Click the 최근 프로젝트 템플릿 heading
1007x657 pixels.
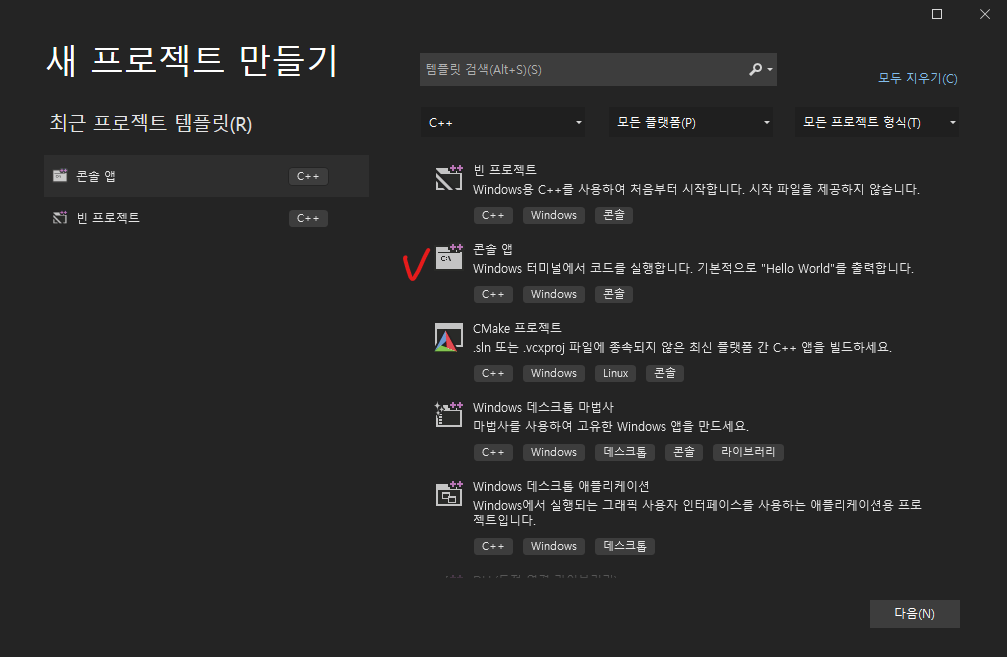[x=151, y=123]
